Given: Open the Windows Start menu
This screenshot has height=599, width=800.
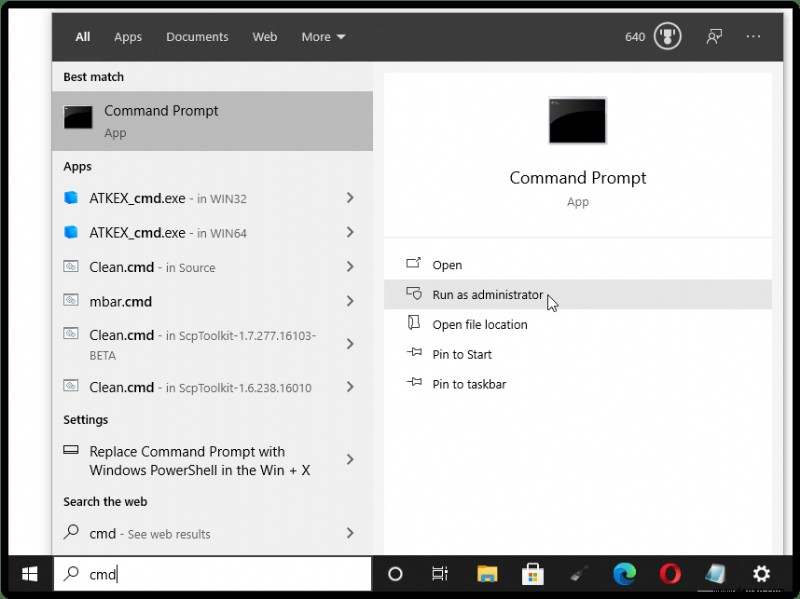Looking at the screenshot, I should coord(30,573).
